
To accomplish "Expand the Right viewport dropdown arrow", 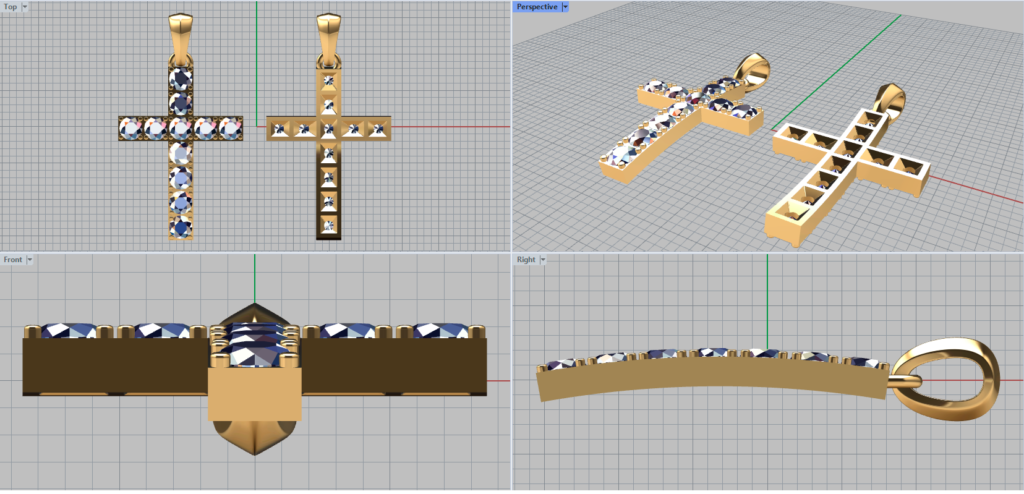I will pos(543,259).
